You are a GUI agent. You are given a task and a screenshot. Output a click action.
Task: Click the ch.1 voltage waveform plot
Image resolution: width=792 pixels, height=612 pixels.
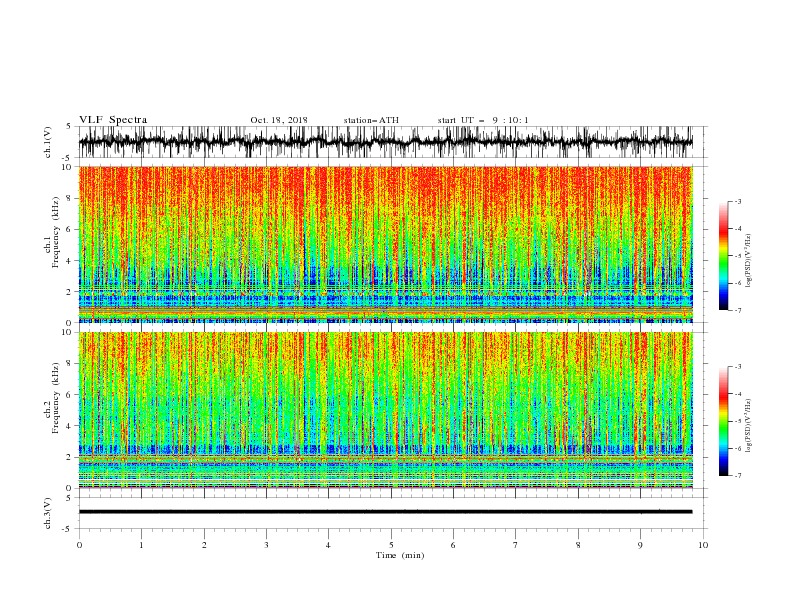coord(385,142)
